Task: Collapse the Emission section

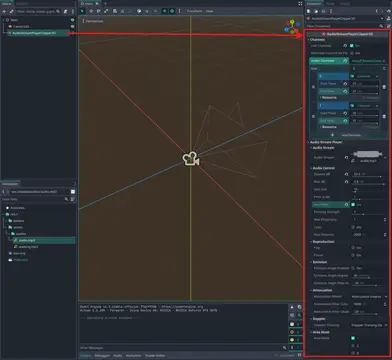Action: (x=320, y=262)
